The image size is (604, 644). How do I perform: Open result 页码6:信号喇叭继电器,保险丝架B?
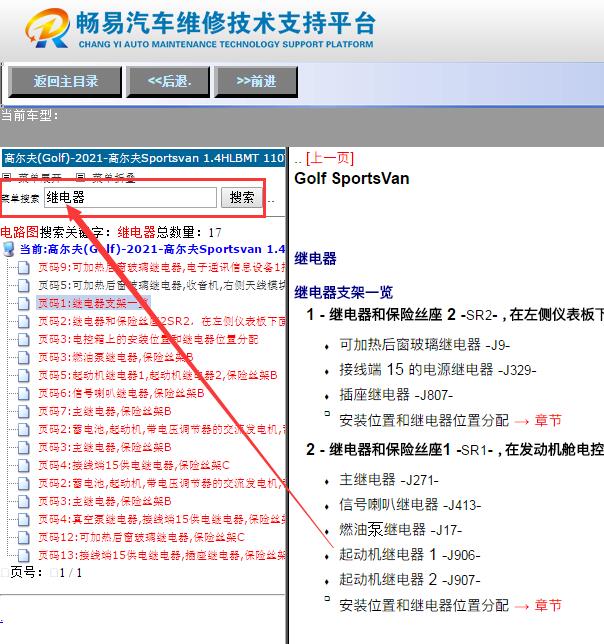pyautogui.click(x=121, y=393)
